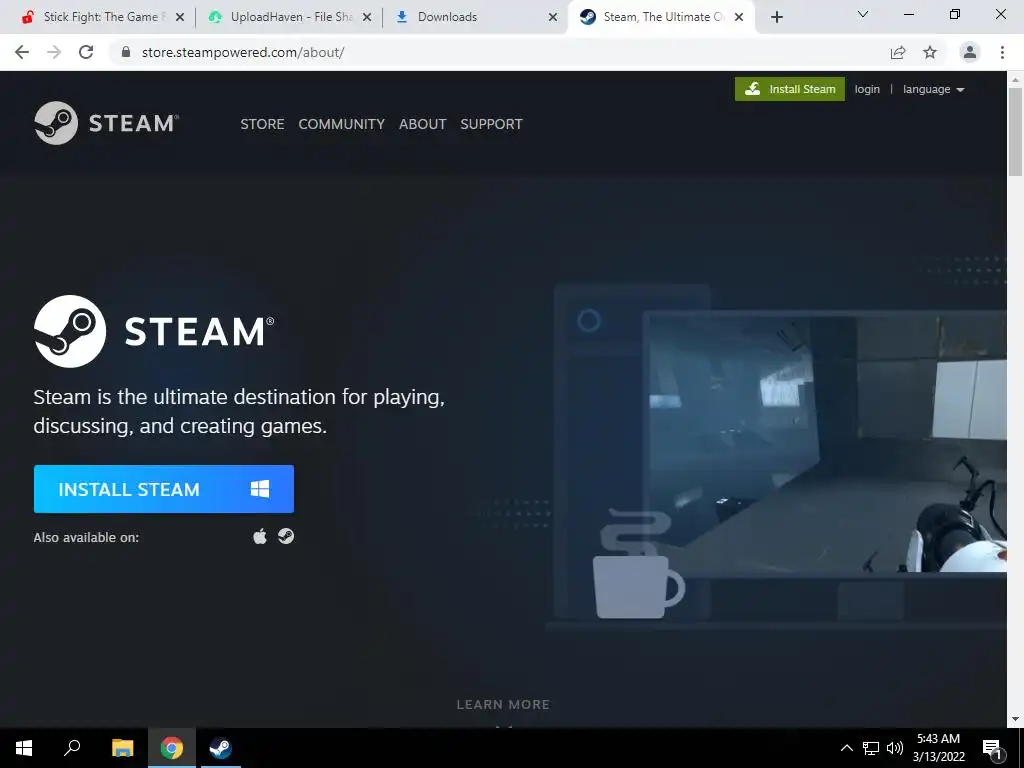Open the tab search chevron
The height and width of the screenshot is (768, 1024).
pyautogui.click(x=863, y=14)
